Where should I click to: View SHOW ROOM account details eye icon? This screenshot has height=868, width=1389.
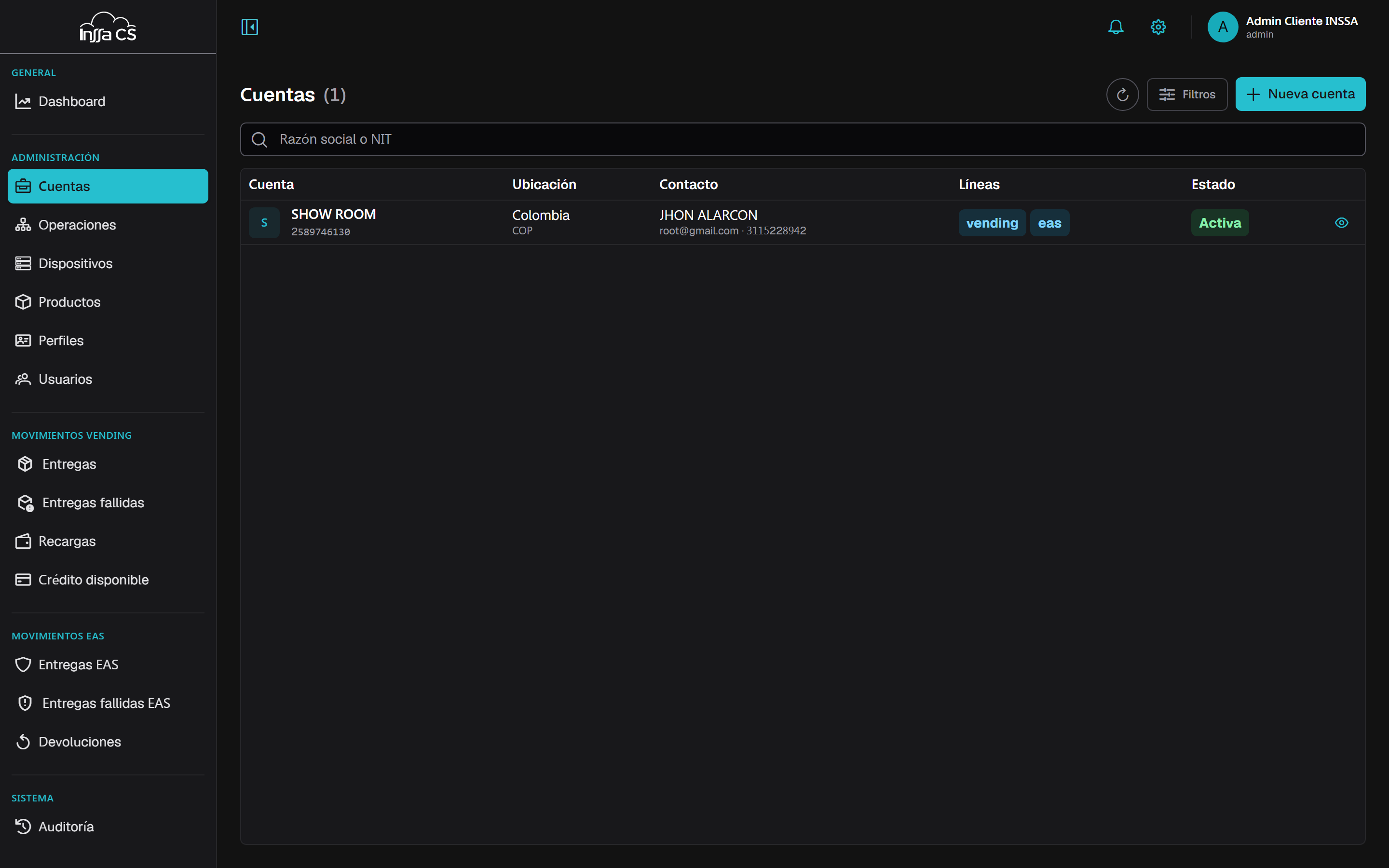(x=1341, y=223)
